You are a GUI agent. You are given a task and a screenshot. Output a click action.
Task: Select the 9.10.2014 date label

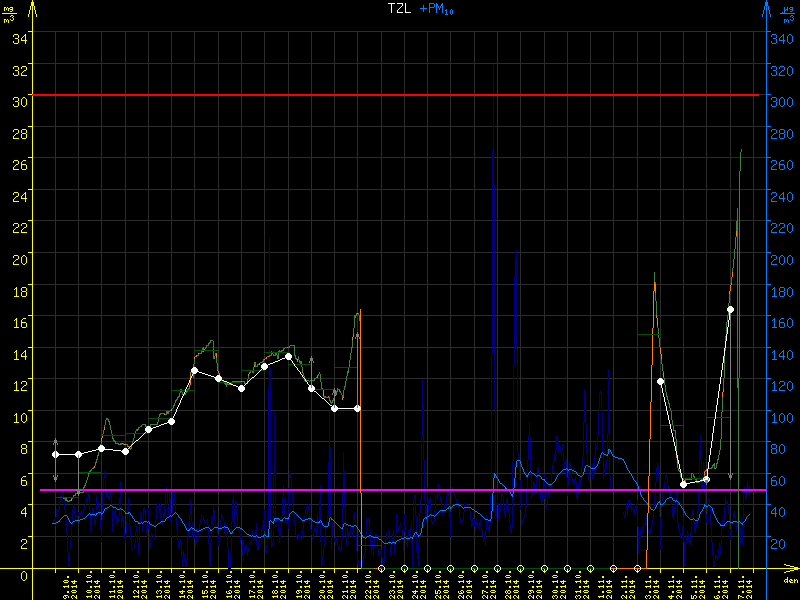tap(70, 585)
